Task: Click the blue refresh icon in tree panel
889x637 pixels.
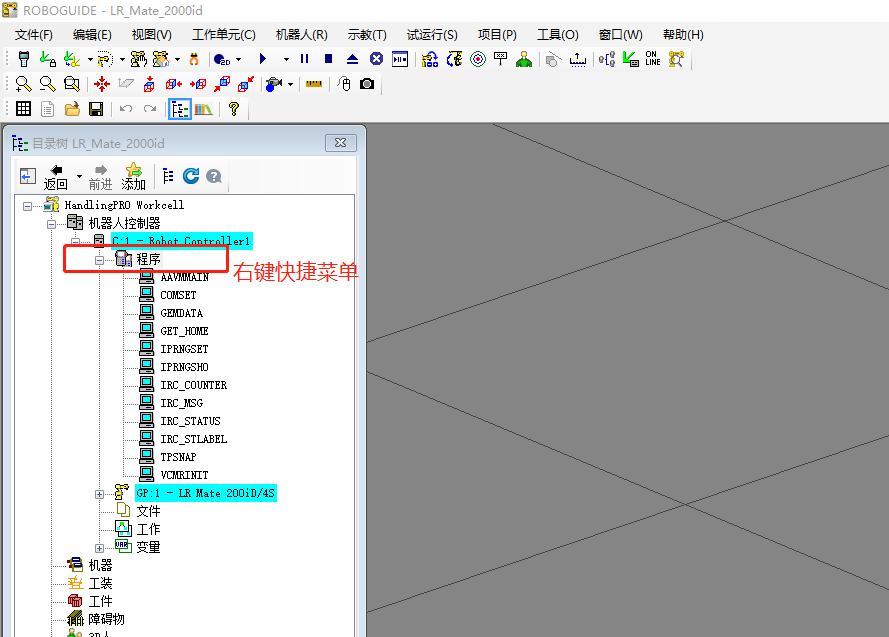Action: (x=191, y=176)
